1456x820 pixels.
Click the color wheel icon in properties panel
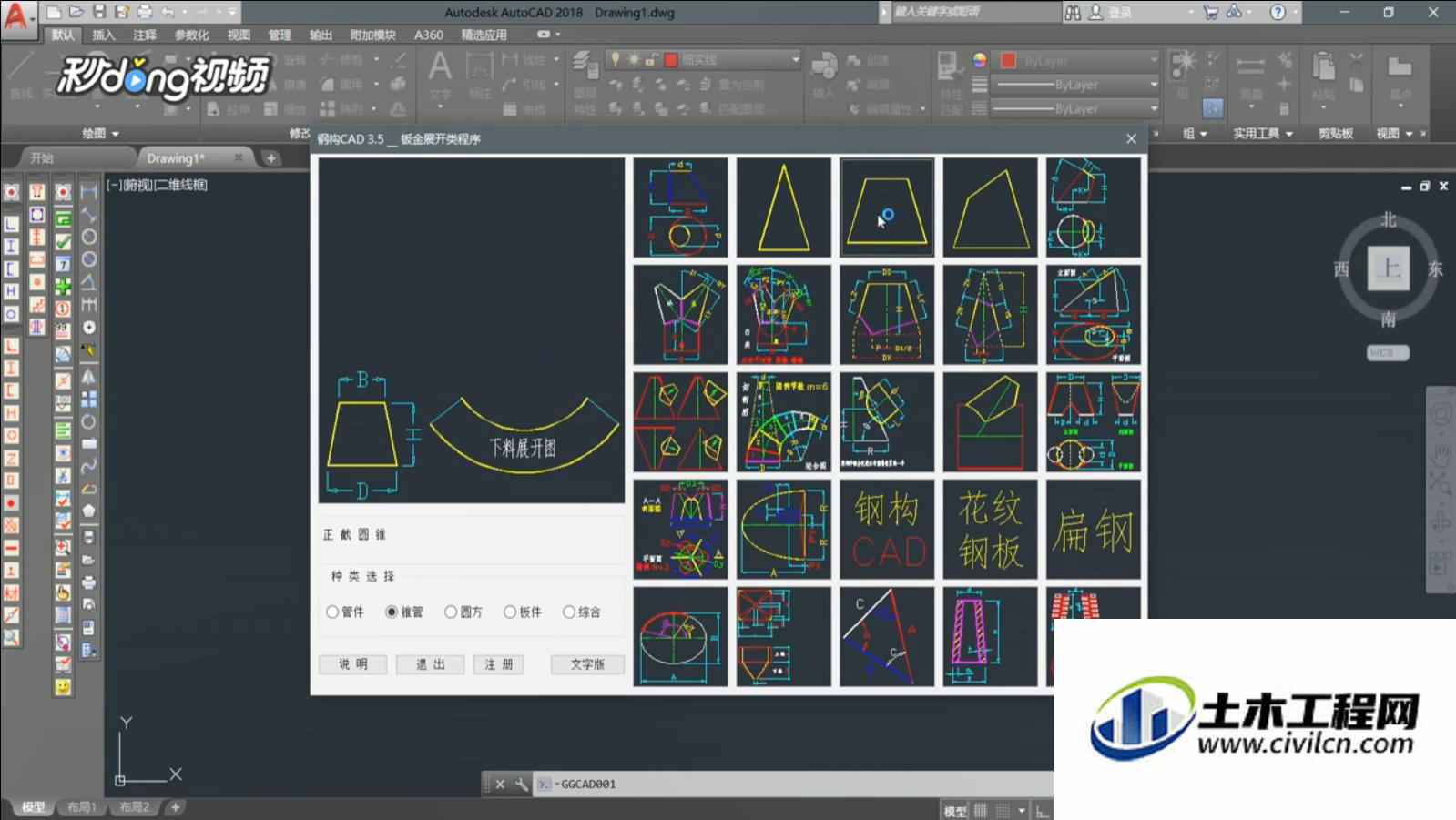(x=980, y=60)
